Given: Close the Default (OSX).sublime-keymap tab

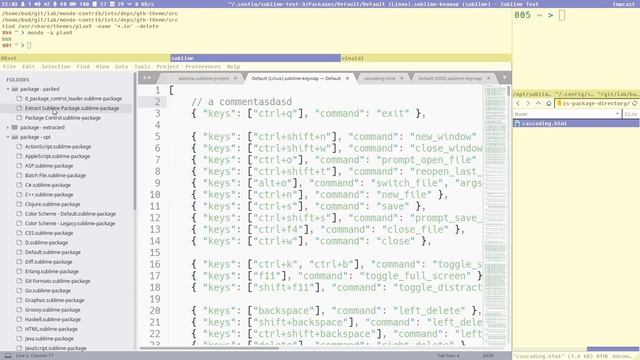Looking at the screenshot, I should click(489, 78).
